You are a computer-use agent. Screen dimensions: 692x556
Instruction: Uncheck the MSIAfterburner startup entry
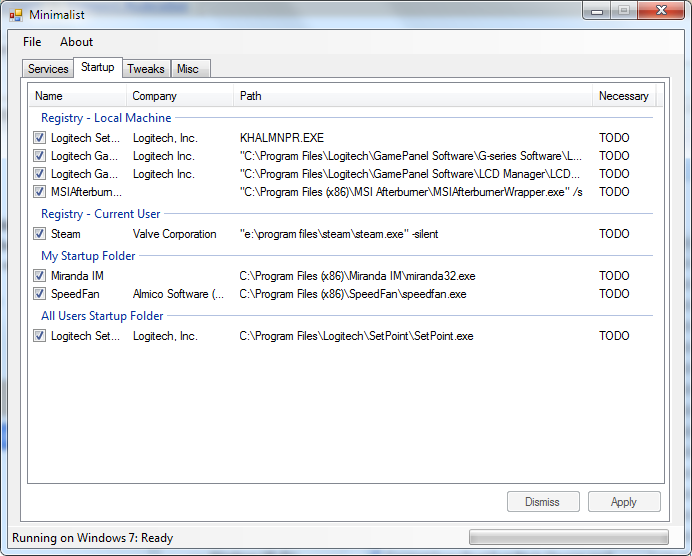(x=39, y=192)
